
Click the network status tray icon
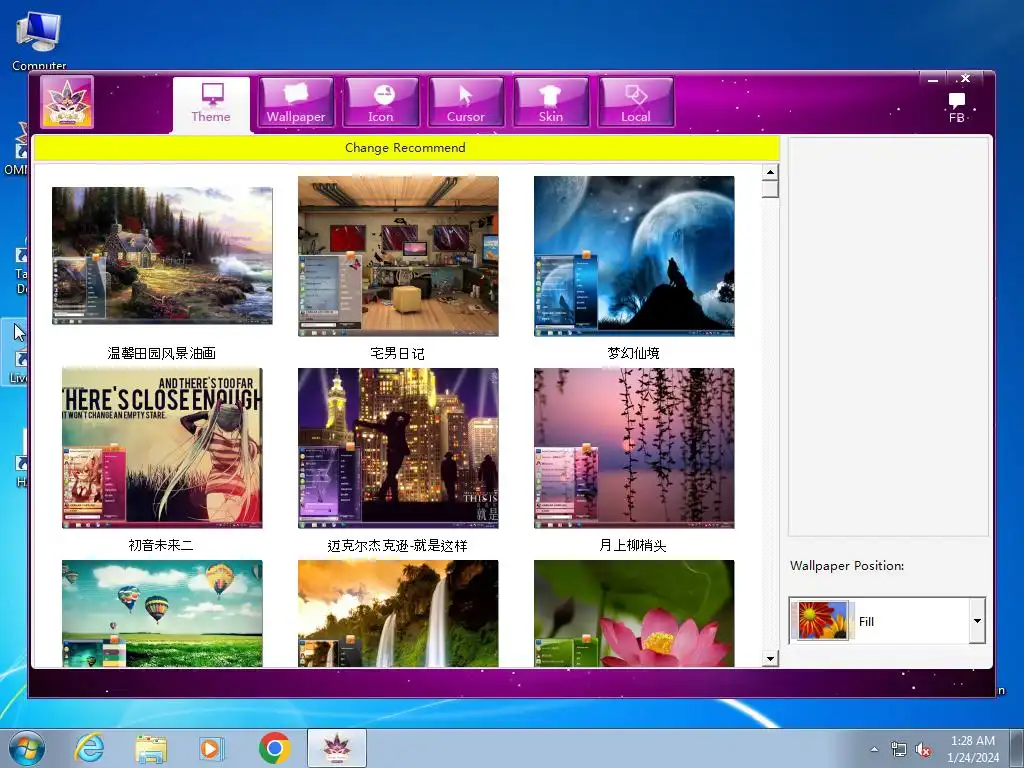[x=899, y=750]
